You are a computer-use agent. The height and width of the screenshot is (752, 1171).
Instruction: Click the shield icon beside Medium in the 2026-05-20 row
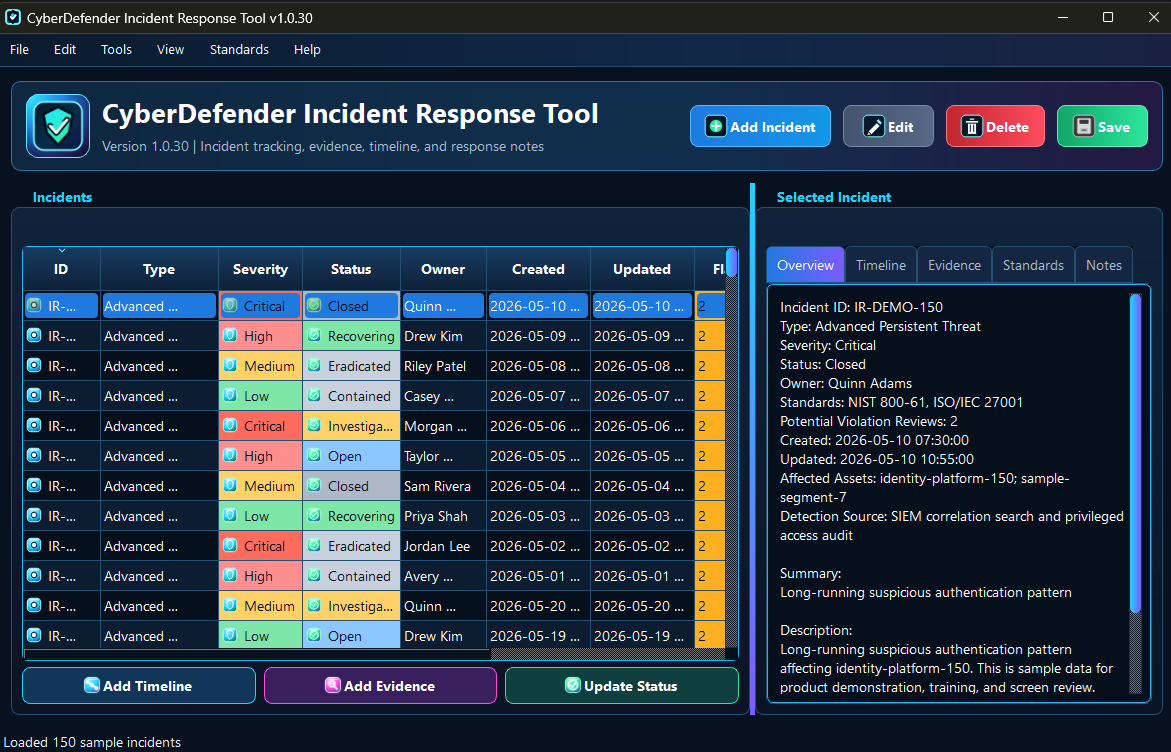coord(231,606)
